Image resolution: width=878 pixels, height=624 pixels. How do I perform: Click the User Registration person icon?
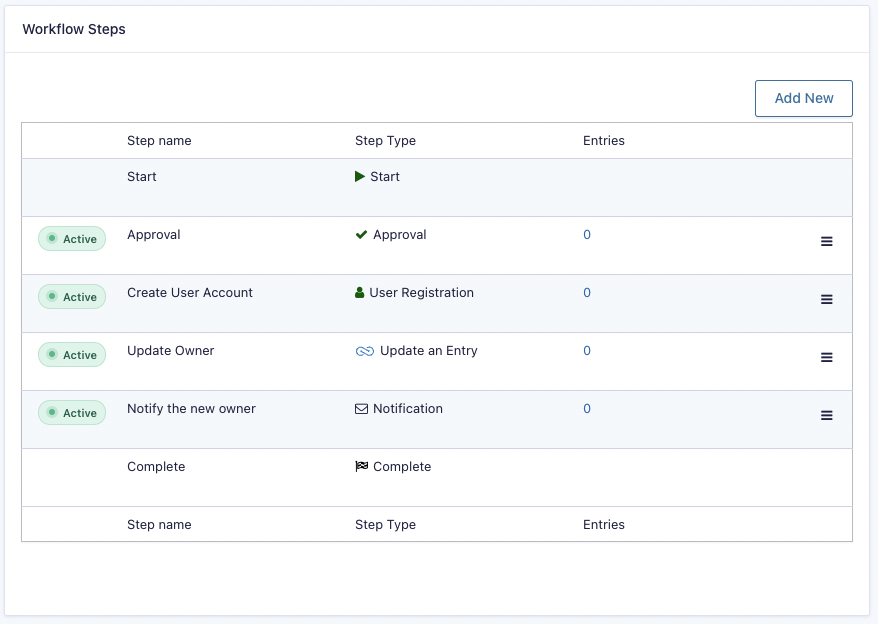coord(360,293)
